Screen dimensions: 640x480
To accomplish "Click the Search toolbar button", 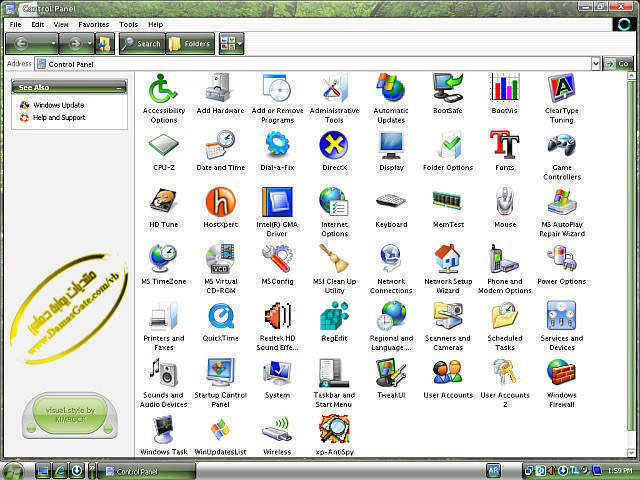I will pyautogui.click(x=142, y=44).
